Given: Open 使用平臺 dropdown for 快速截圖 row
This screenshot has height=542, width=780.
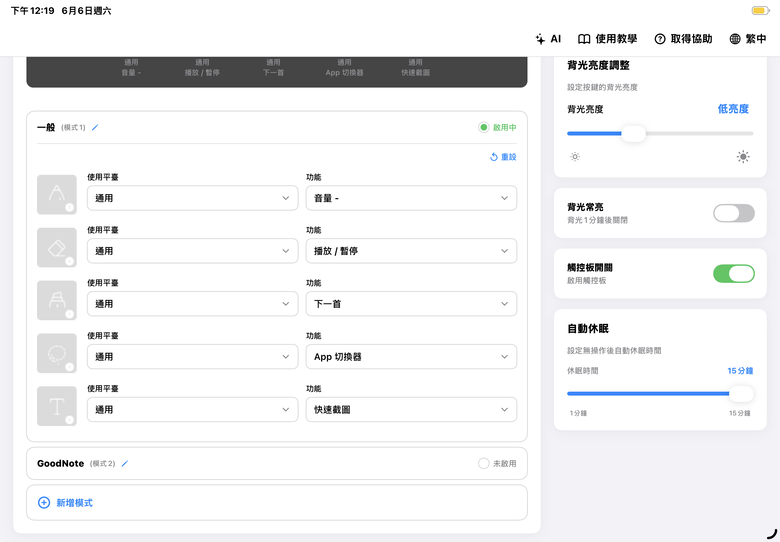Looking at the screenshot, I should [193, 410].
